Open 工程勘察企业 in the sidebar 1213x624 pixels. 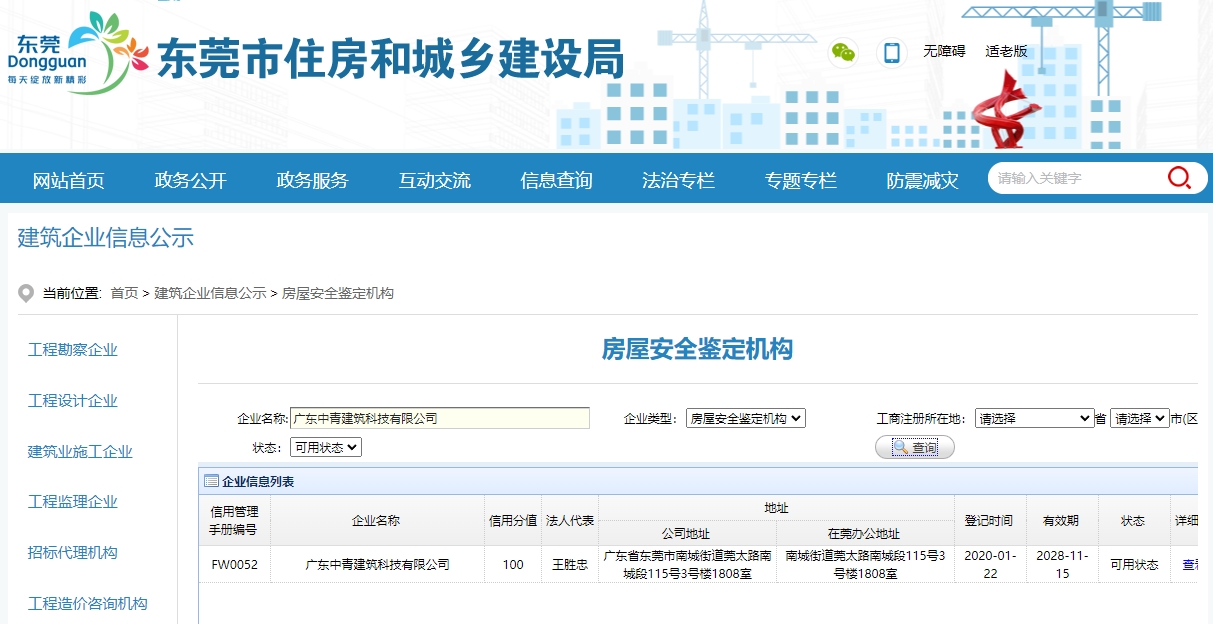coord(73,349)
